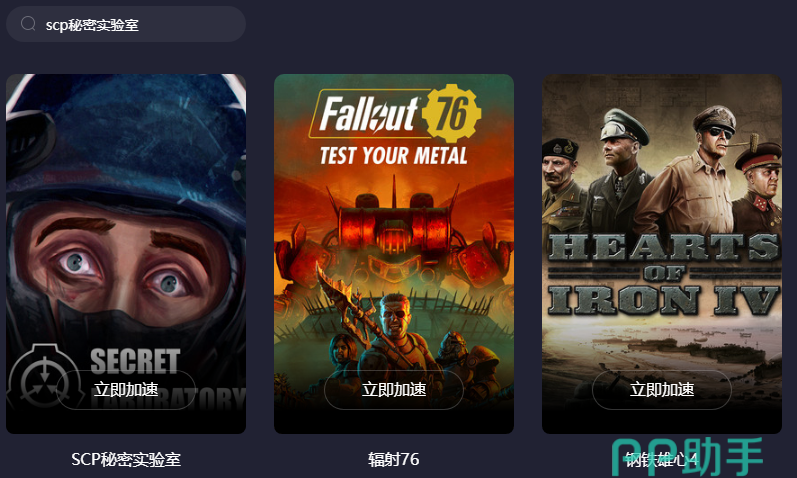Open the 辐射76 title link
The height and width of the screenshot is (478, 797).
(x=394, y=459)
